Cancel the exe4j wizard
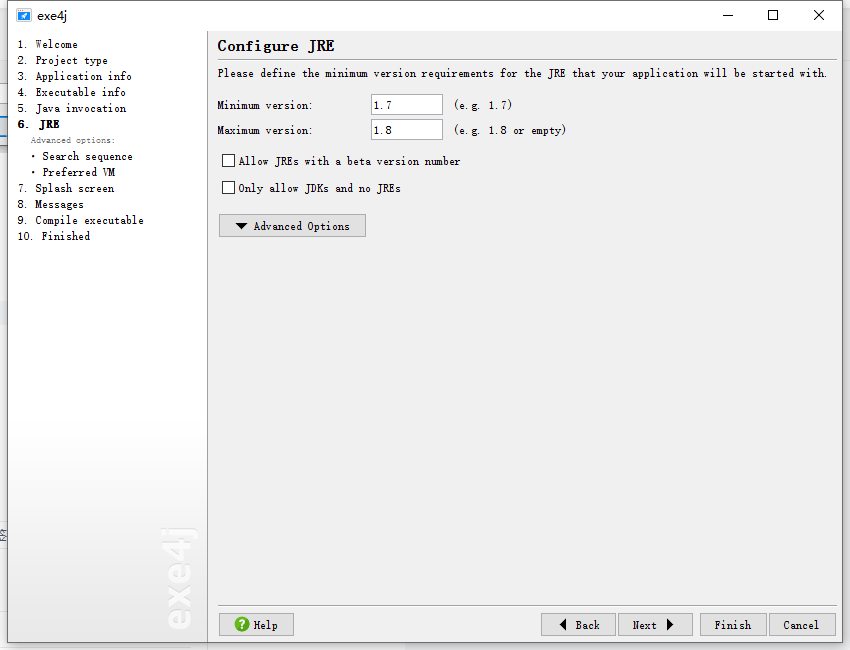This screenshot has height=650, width=850. (x=801, y=625)
